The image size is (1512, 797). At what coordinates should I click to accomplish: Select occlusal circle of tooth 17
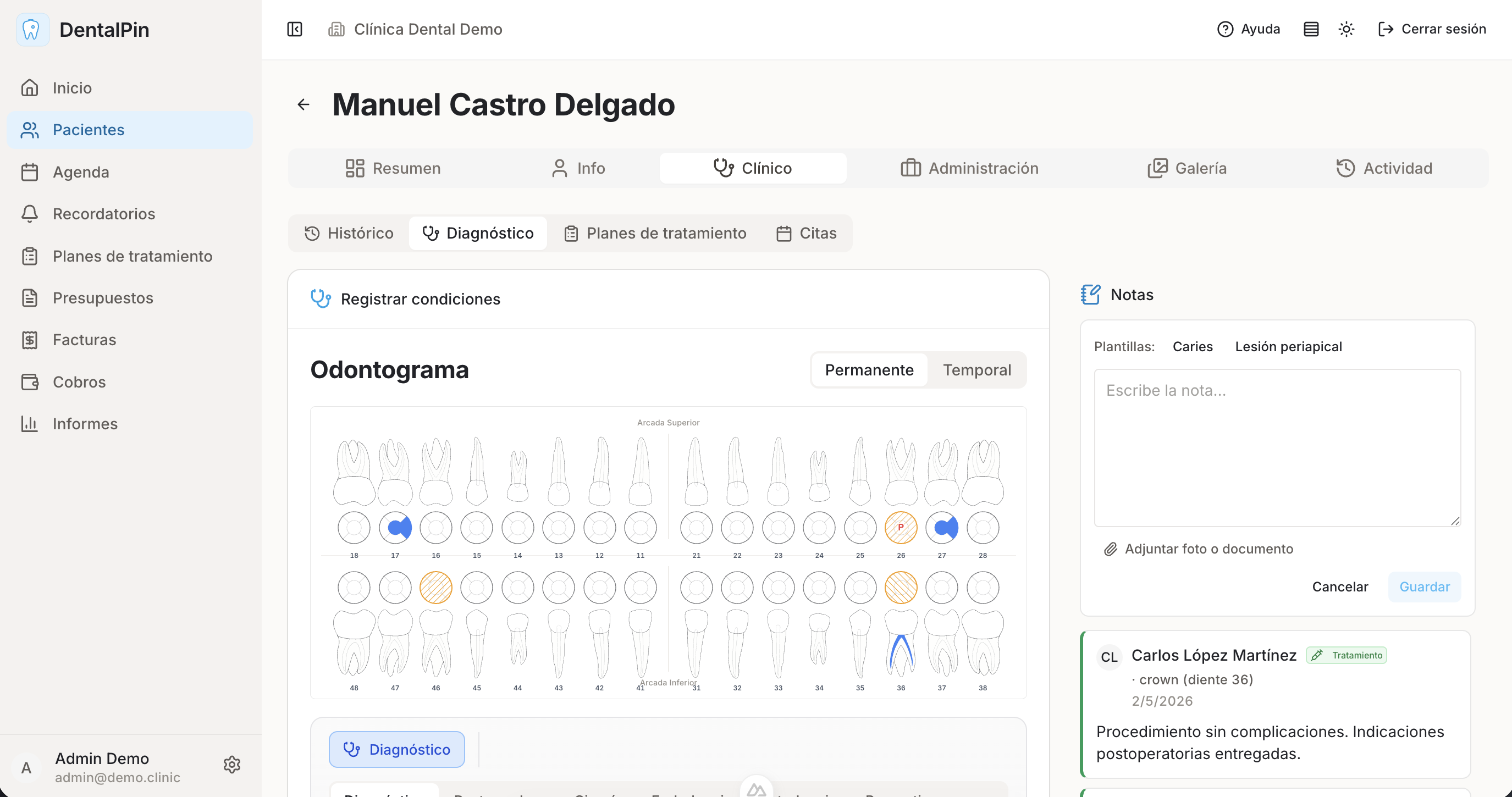pos(395,528)
